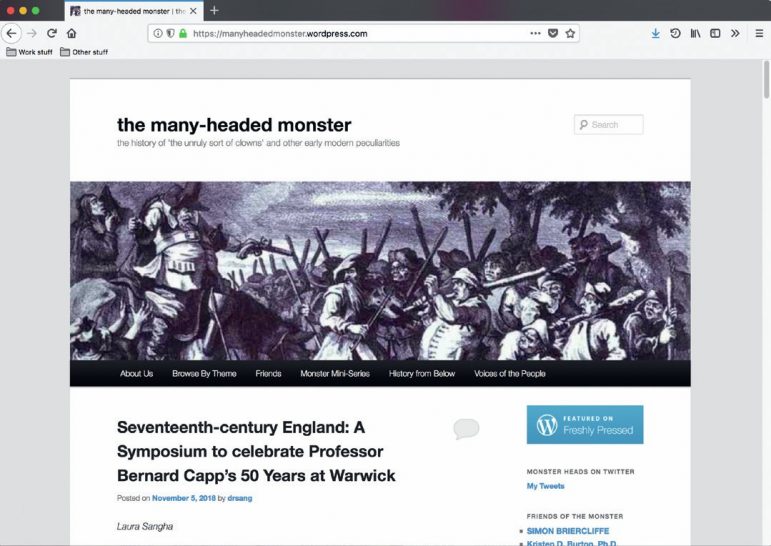Click the WordPress logo in badge
Image resolution: width=771 pixels, height=546 pixels.
pos(547,425)
